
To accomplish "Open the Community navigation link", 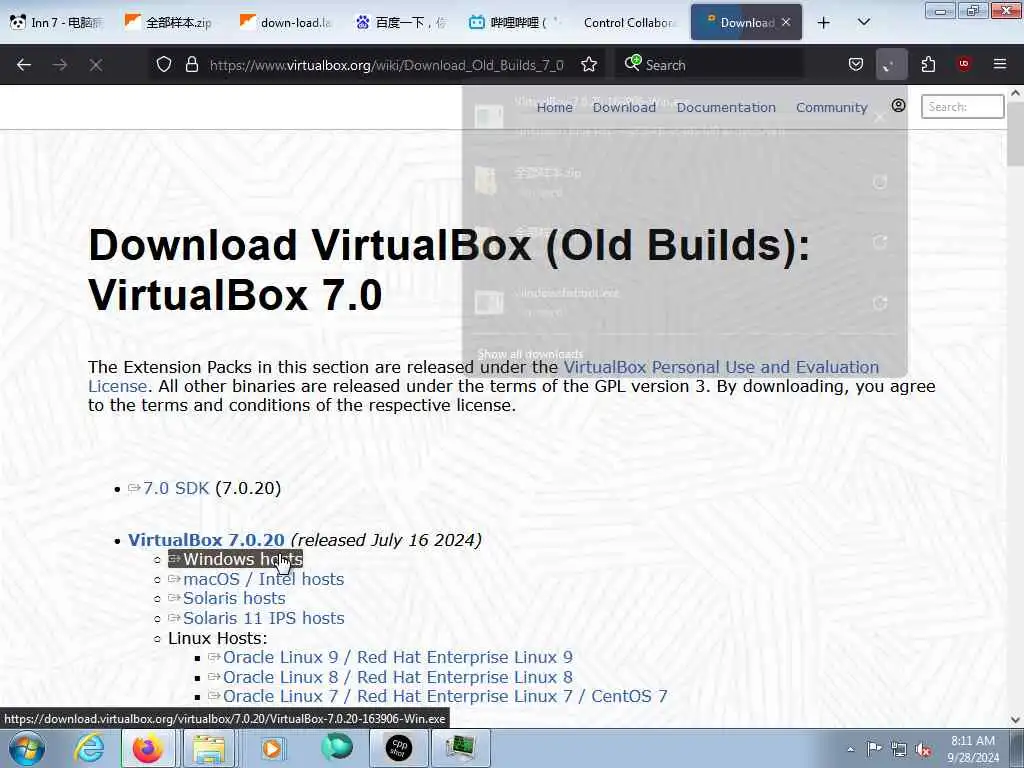I will pyautogui.click(x=831, y=107).
